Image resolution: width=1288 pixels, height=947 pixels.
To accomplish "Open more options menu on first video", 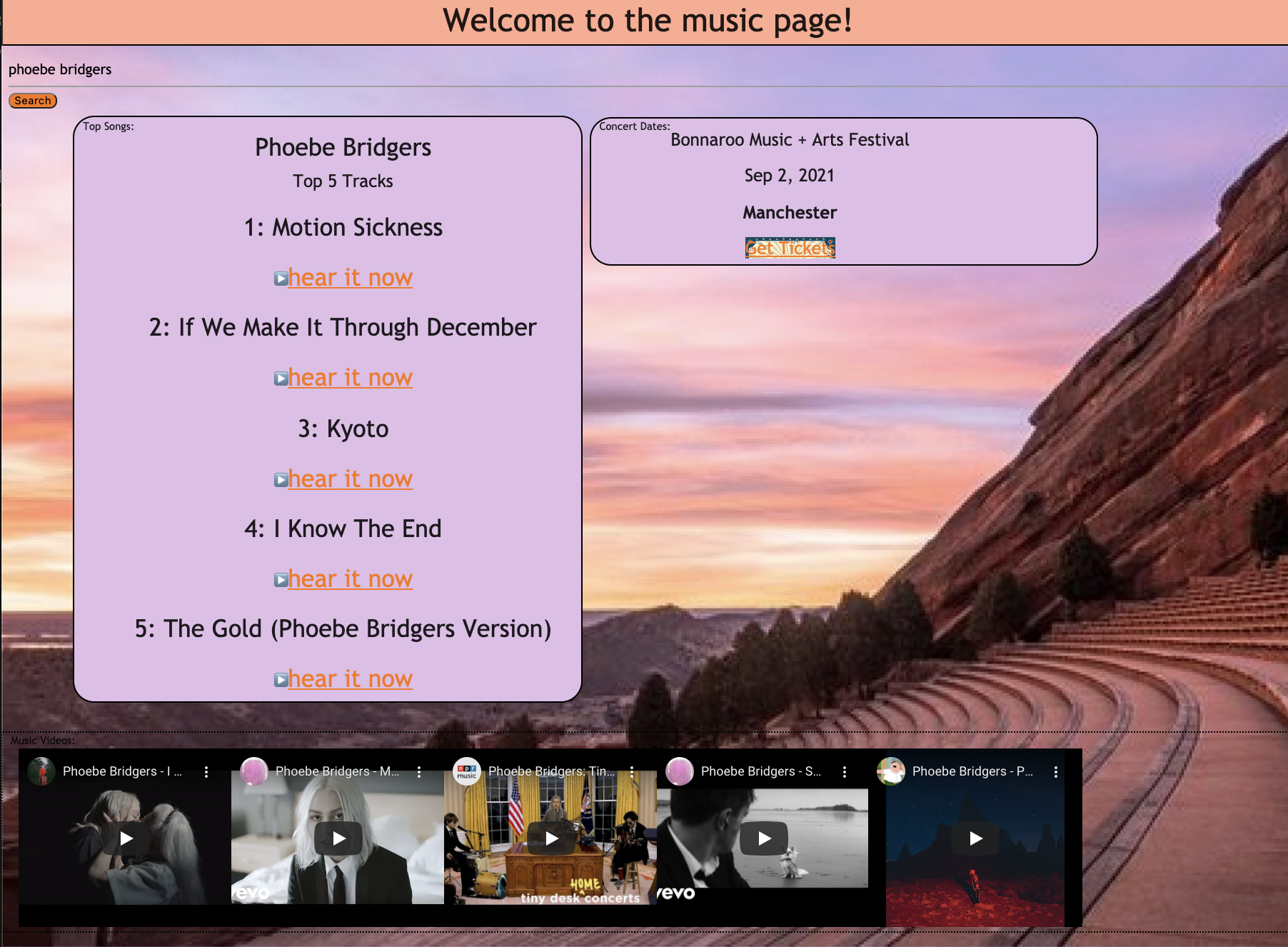I will tap(206, 771).
